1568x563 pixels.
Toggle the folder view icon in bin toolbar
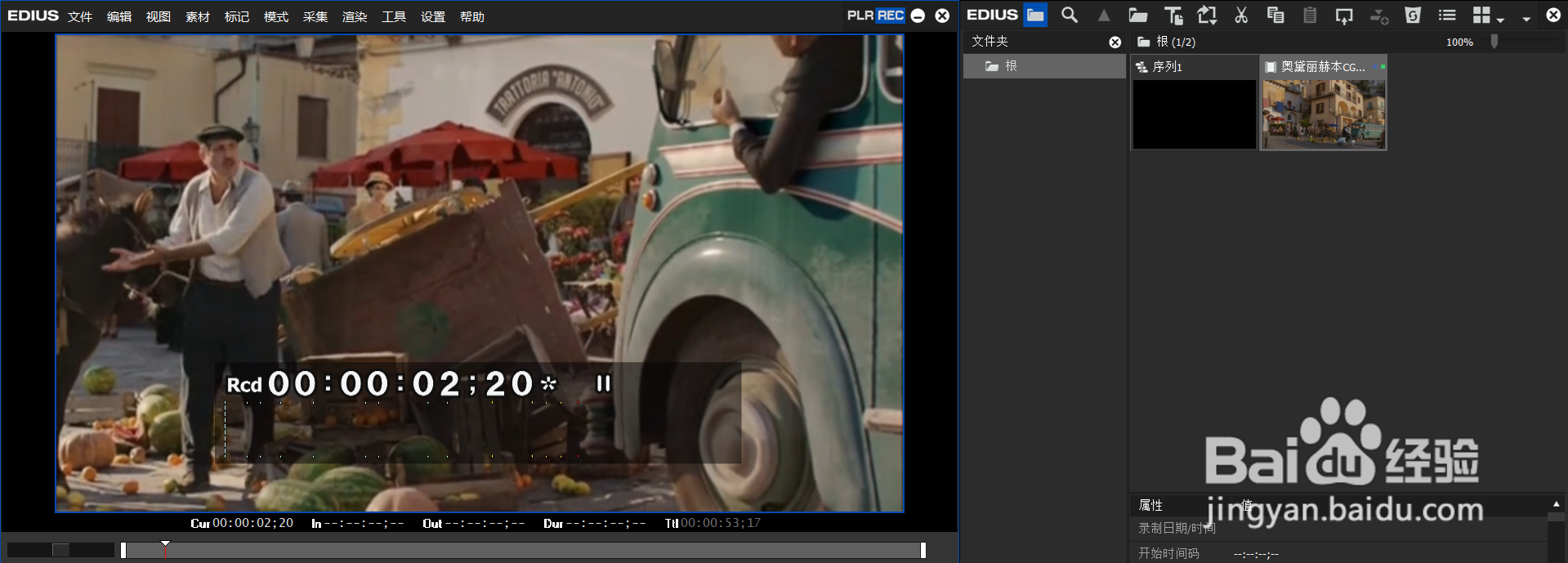point(1035,15)
